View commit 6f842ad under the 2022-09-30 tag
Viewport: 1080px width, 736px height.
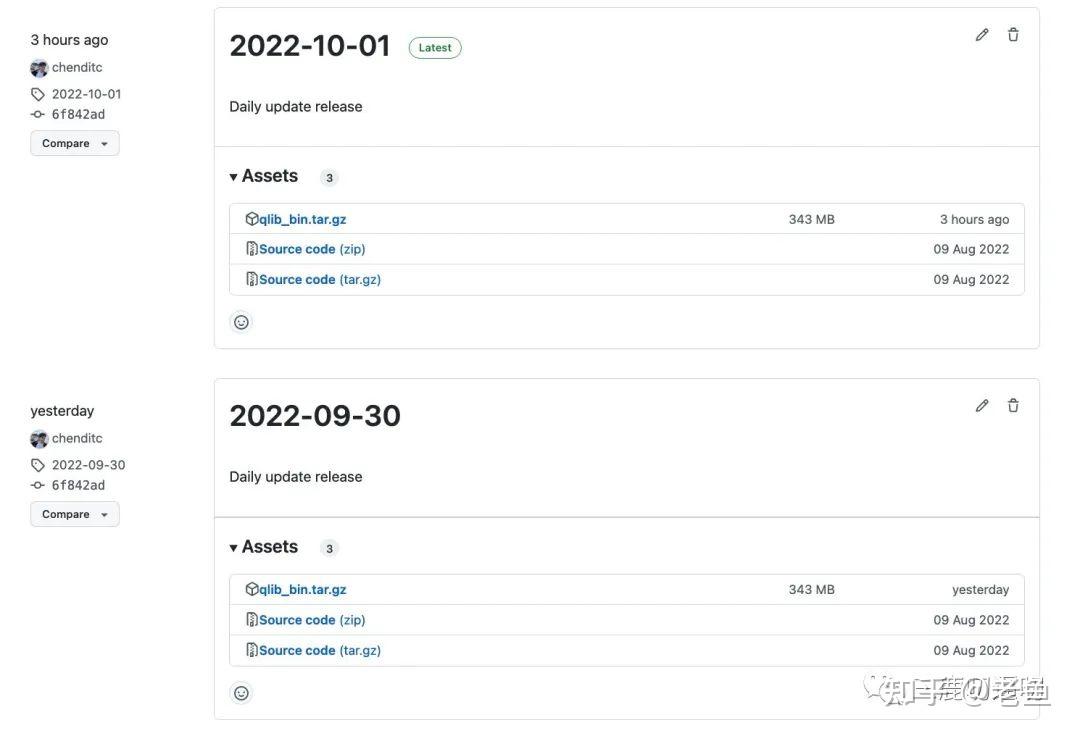78,485
